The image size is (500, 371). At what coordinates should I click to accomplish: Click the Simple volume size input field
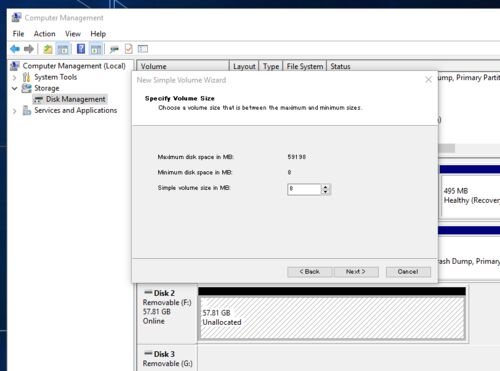click(x=304, y=189)
